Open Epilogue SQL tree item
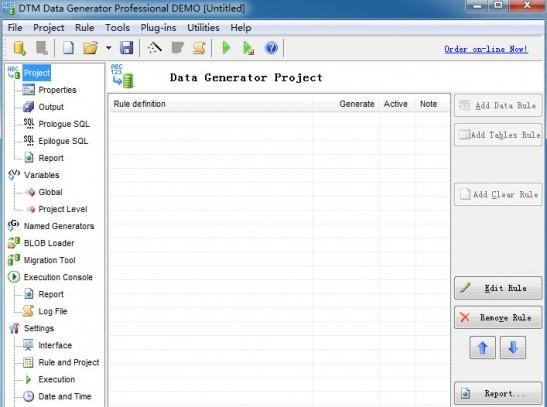This screenshot has width=547, height=407. coord(63,141)
